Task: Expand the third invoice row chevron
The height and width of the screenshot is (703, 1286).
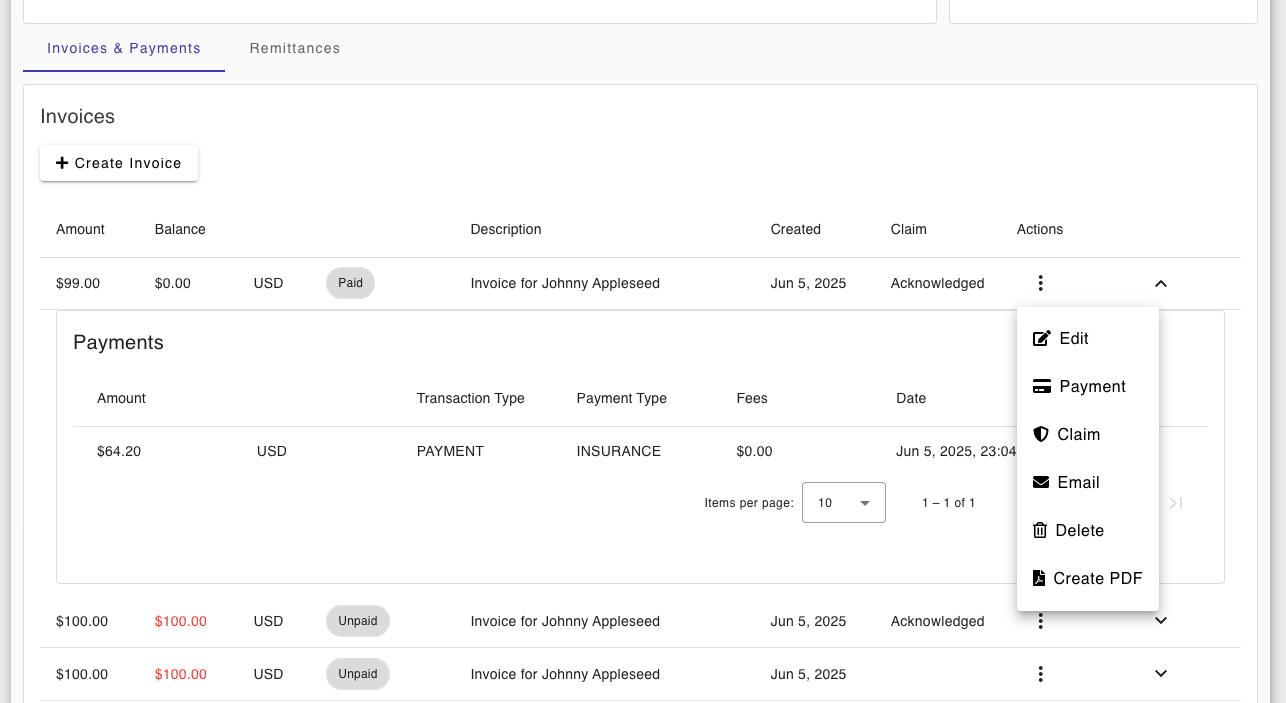Action: pyautogui.click(x=1160, y=674)
